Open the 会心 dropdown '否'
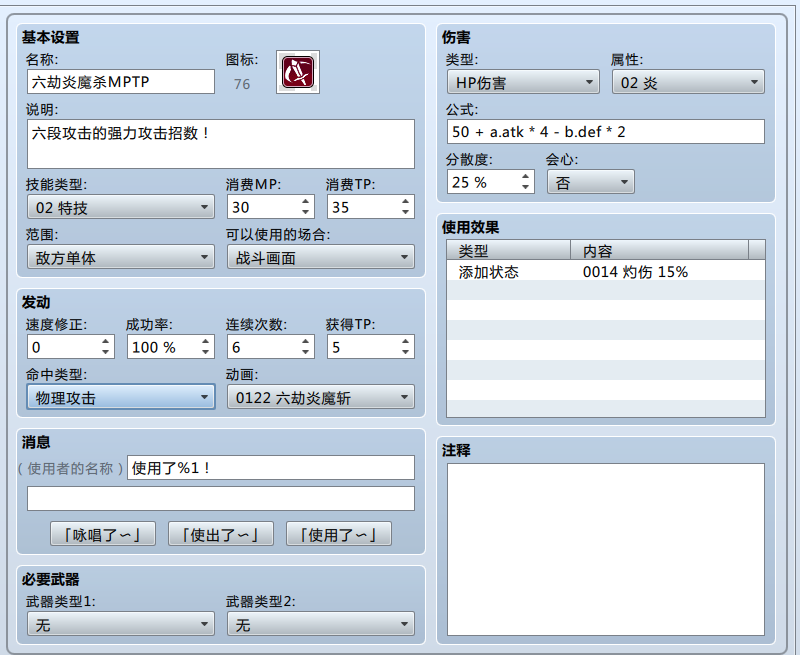This screenshot has height=655, width=800. (591, 182)
